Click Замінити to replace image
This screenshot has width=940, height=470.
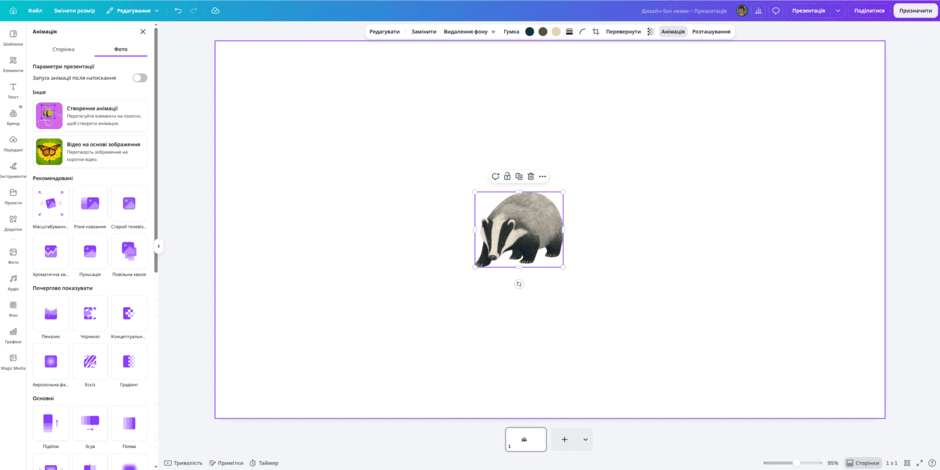(x=423, y=31)
